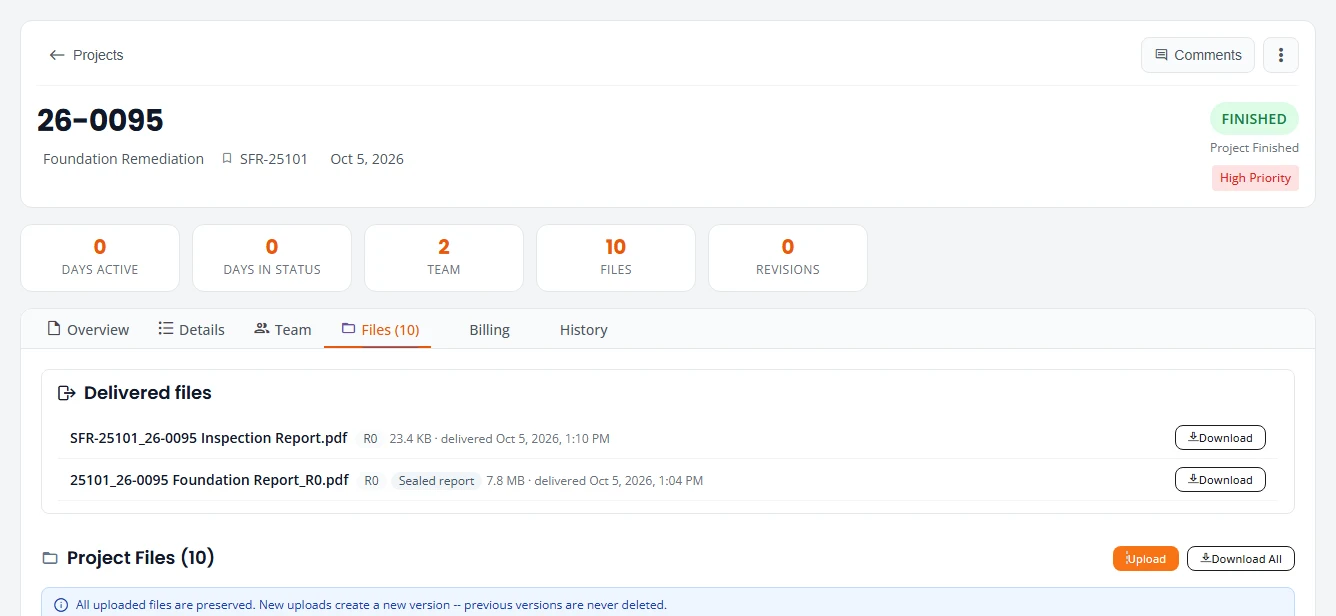Switch to the Billing tab
This screenshot has width=1336, height=616.
click(x=489, y=329)
